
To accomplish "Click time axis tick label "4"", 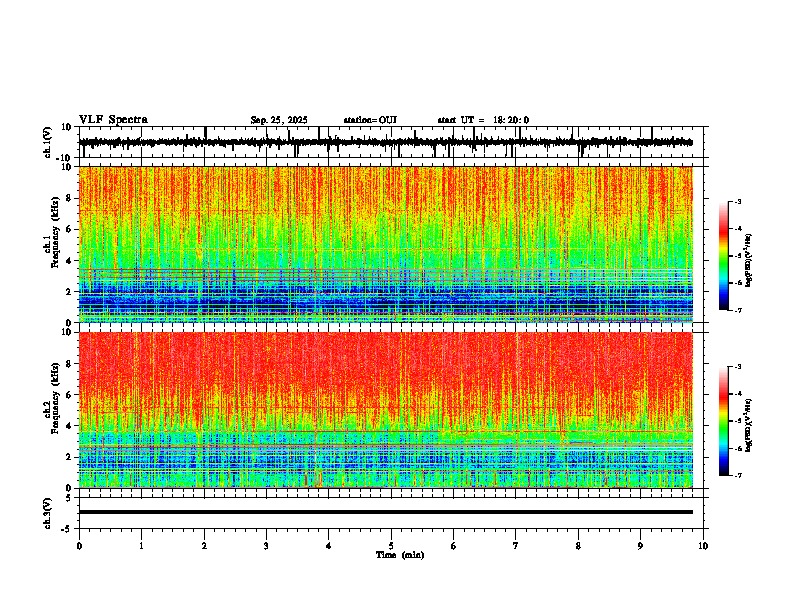I will click(328, 546).
